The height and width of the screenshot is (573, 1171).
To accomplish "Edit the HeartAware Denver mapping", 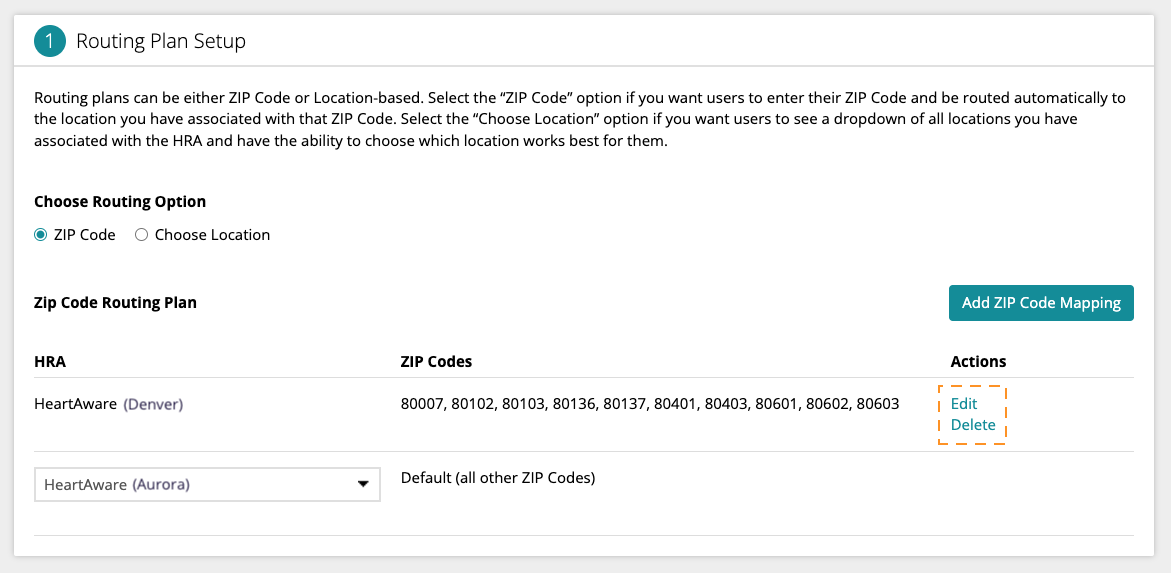I will [963, 404].
